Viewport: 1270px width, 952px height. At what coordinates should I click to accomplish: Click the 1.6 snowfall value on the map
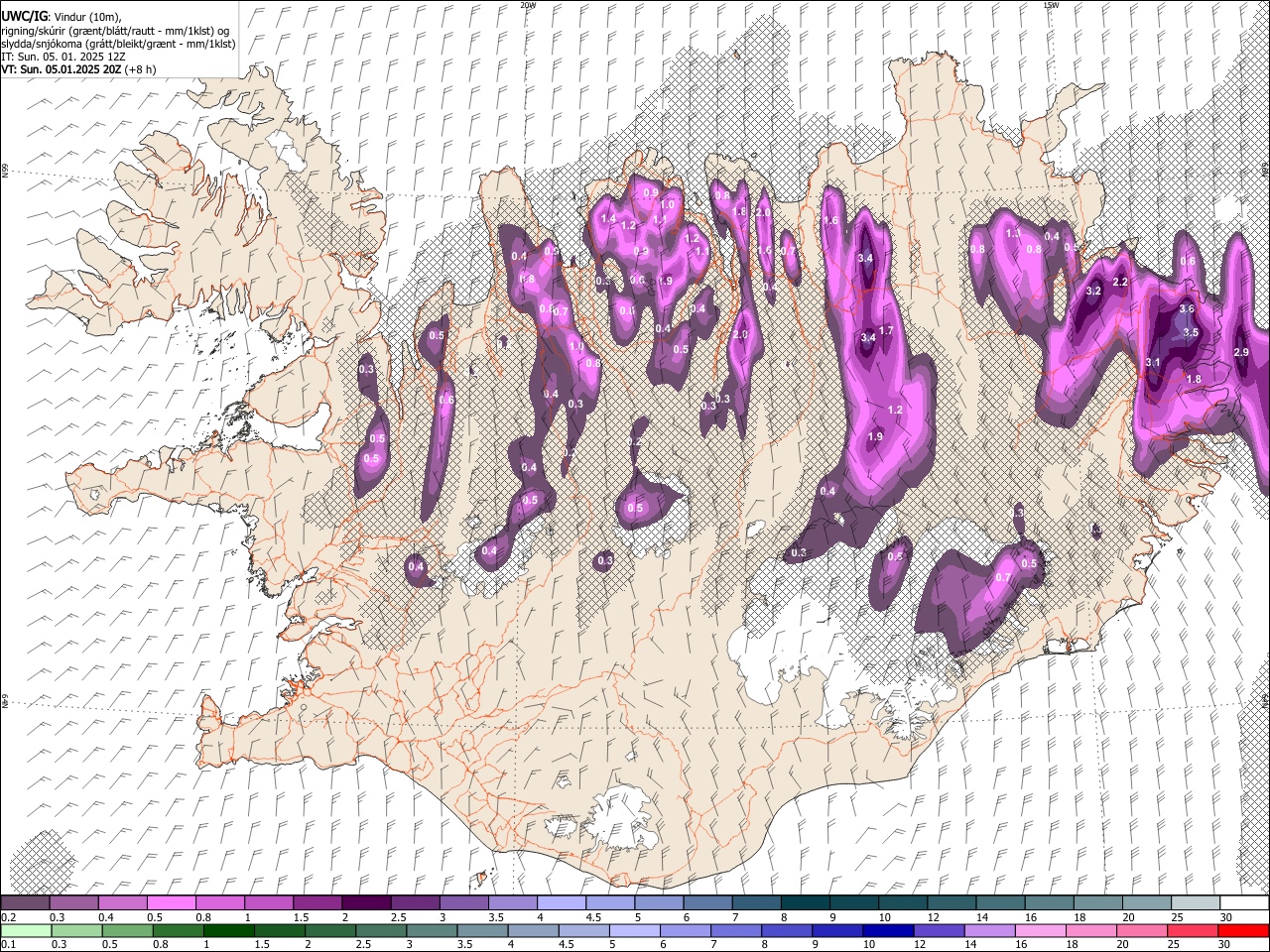click(x=831, y=221)
